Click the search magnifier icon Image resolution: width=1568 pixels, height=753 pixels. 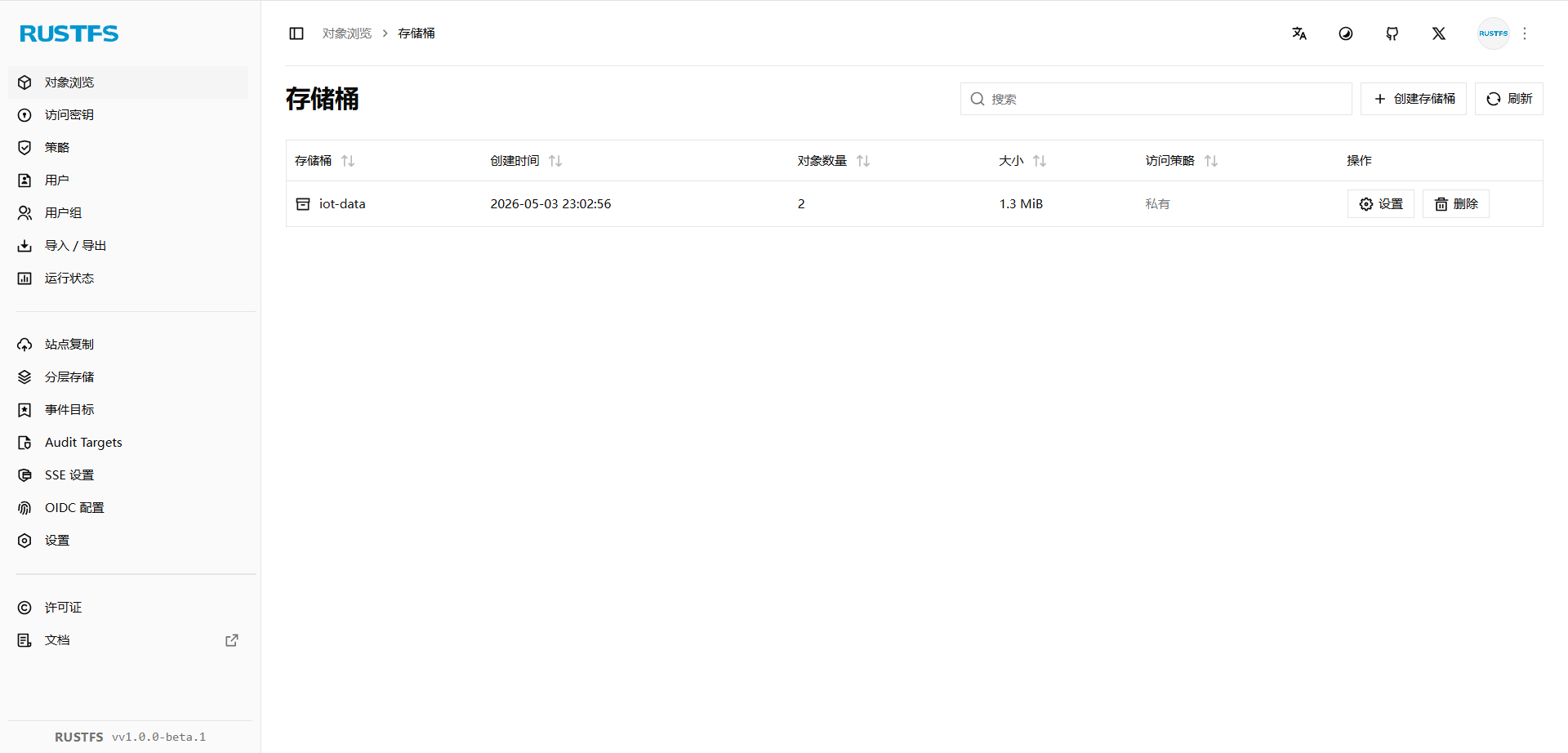point(978,99)
